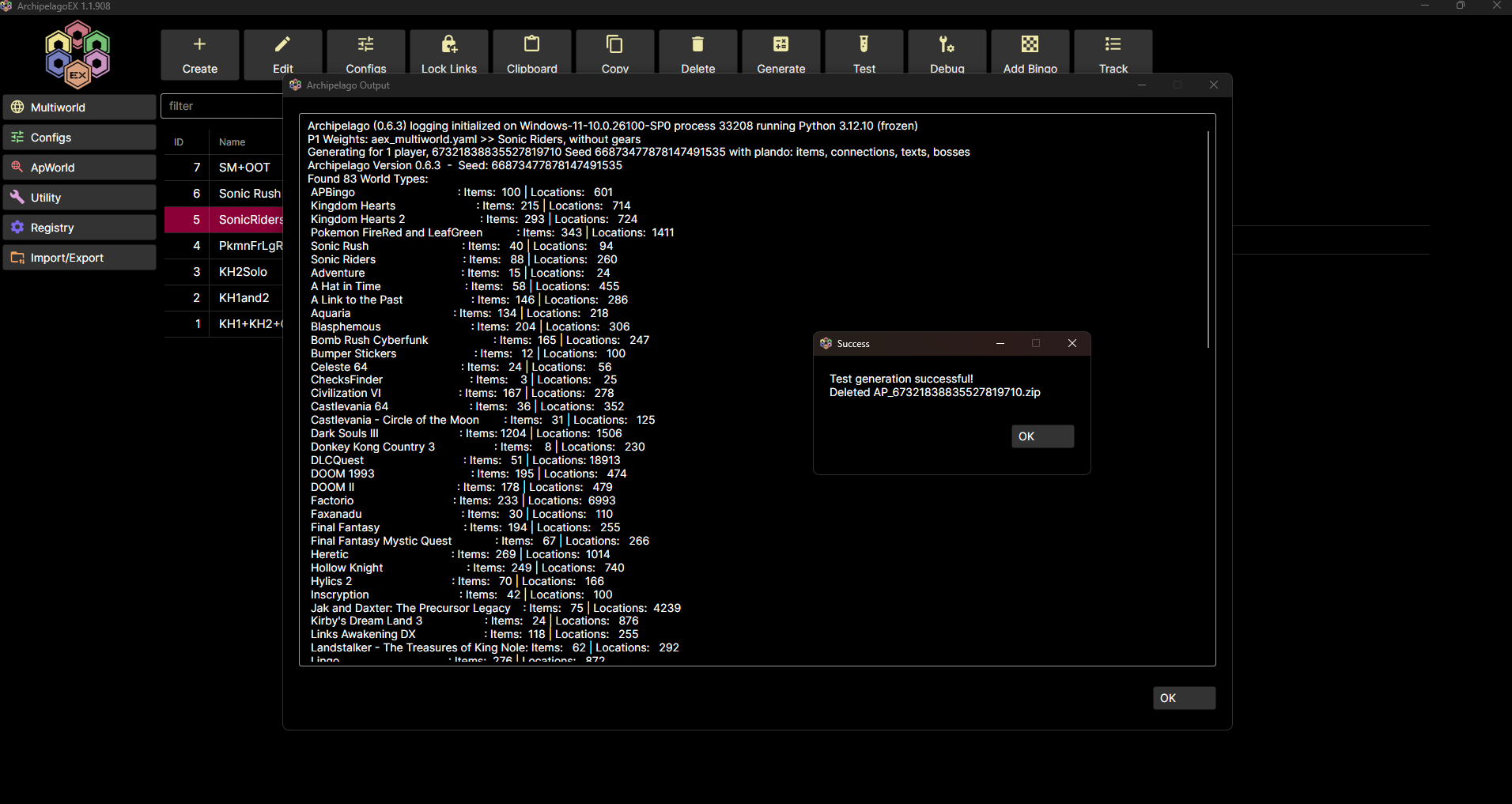Click the ArchipelagoEX hexagon logo
Screen dimensions: 1512x804
[x=77, y=54]
